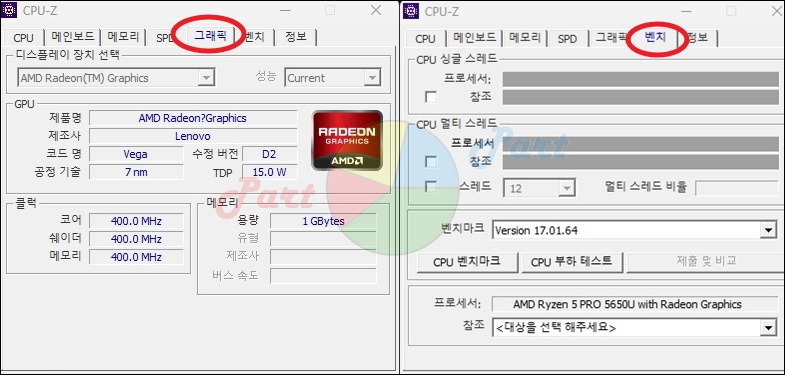The image size is (785, 375).
Task: Open the CPU tab in right window
Action: point(425,39)
